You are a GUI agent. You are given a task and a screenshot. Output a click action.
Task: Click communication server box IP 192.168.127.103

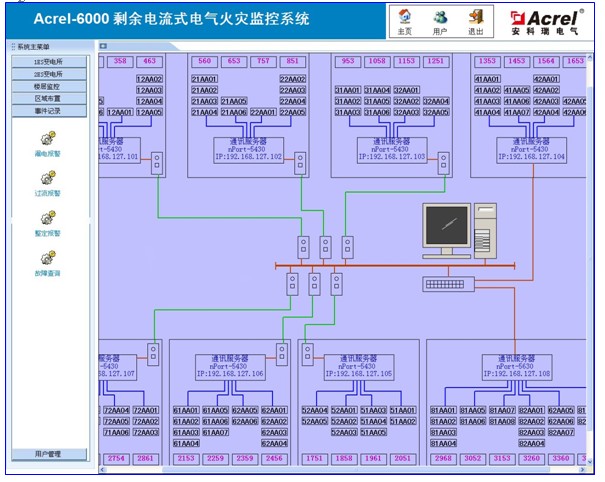(392, 150)
